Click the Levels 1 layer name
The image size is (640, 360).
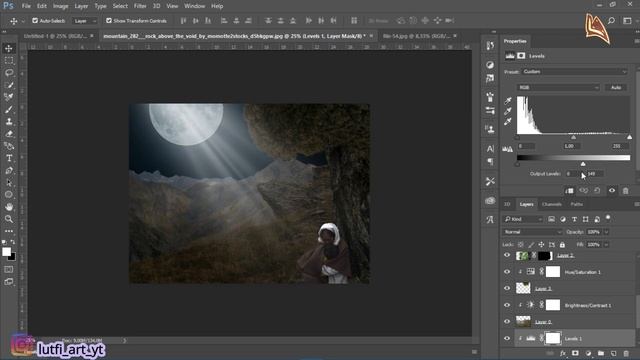pyautogui.click(x=573, y=339)
